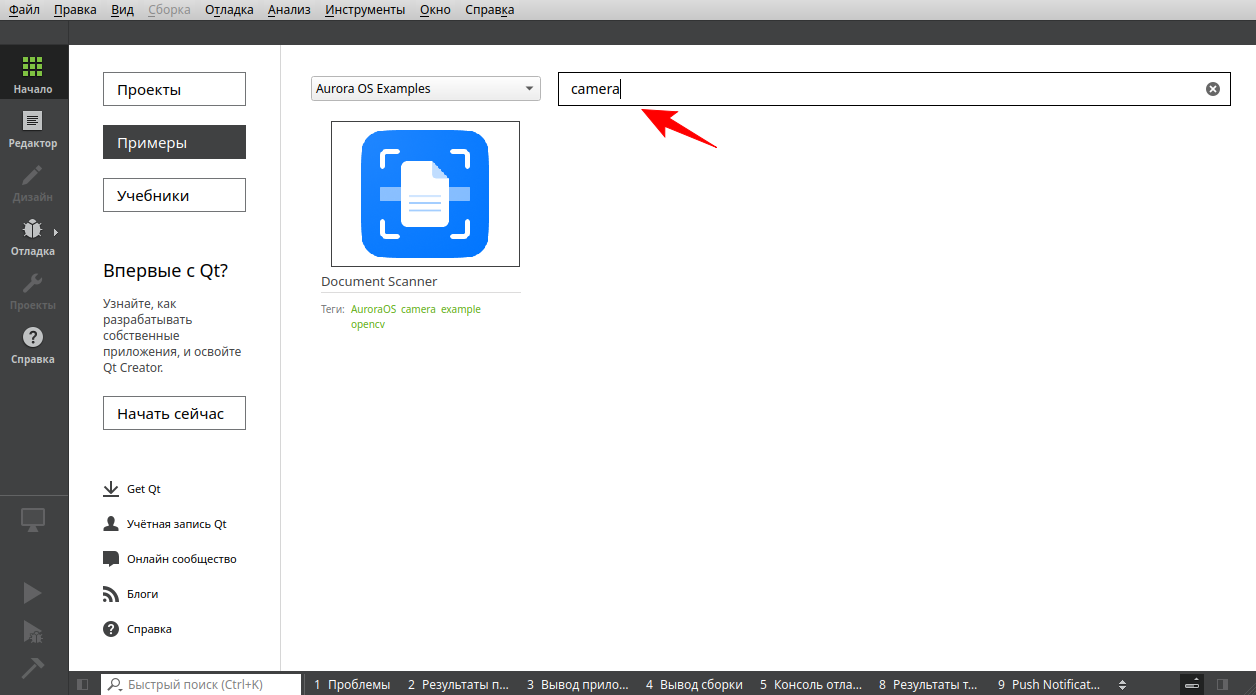The width and height of the screenshot is (1256, 695).
Task: Open the Инструменты menu
Action: (365, 10)
